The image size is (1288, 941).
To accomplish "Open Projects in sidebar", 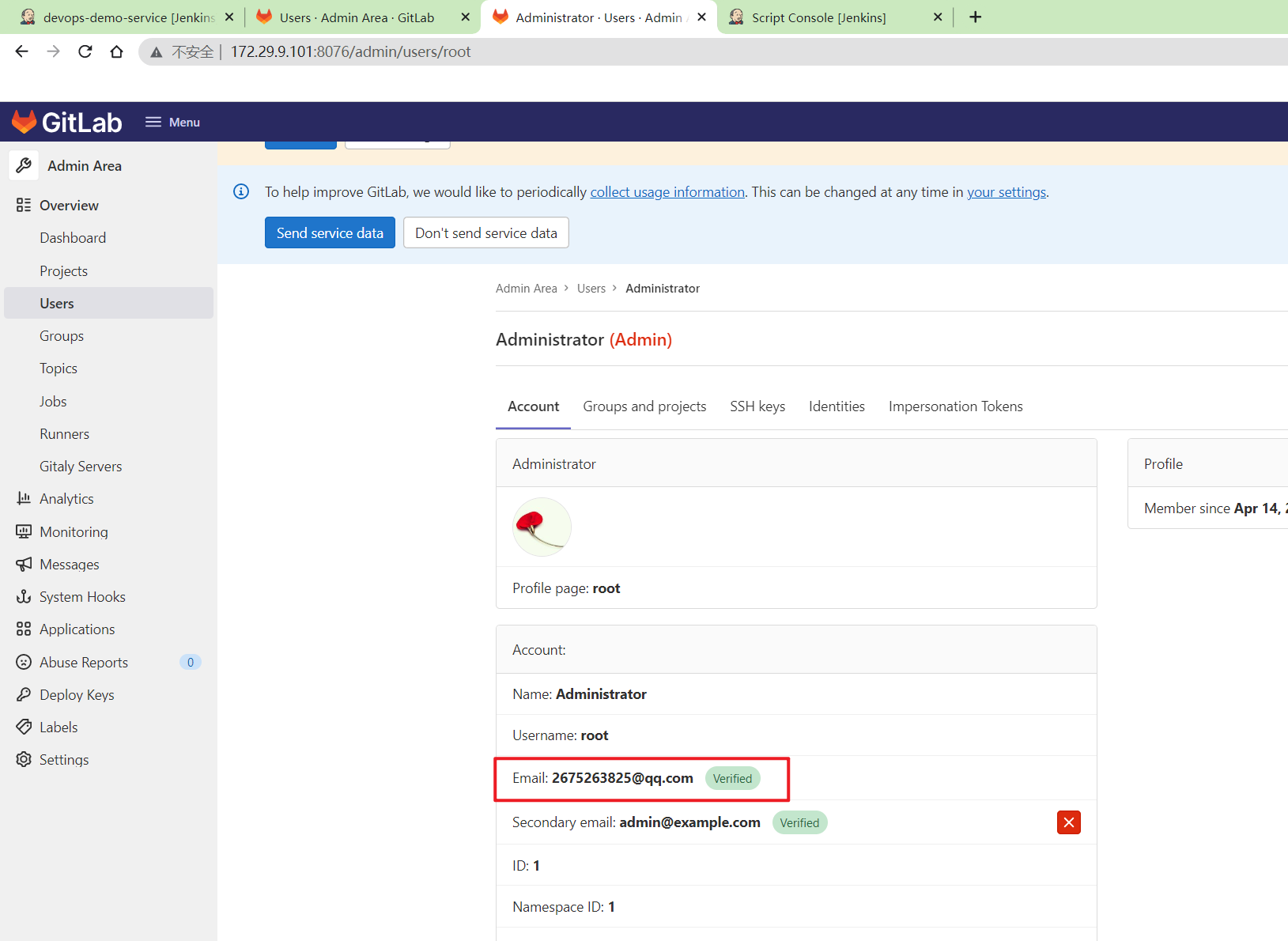I will 63,271.
